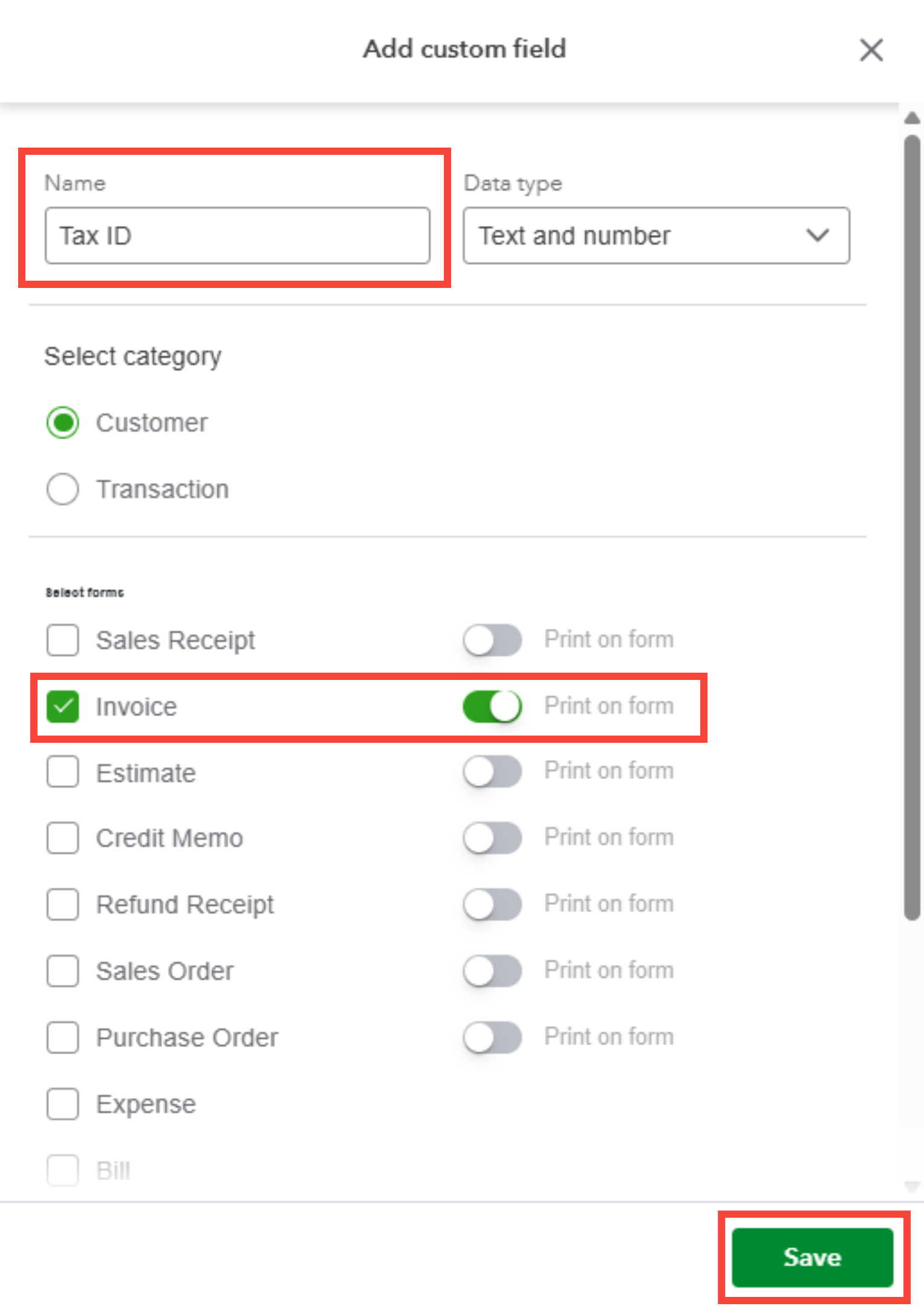Check the Expense checkbox
The width and height of the screenshot is (924, 1309).
coord(63,1105)
